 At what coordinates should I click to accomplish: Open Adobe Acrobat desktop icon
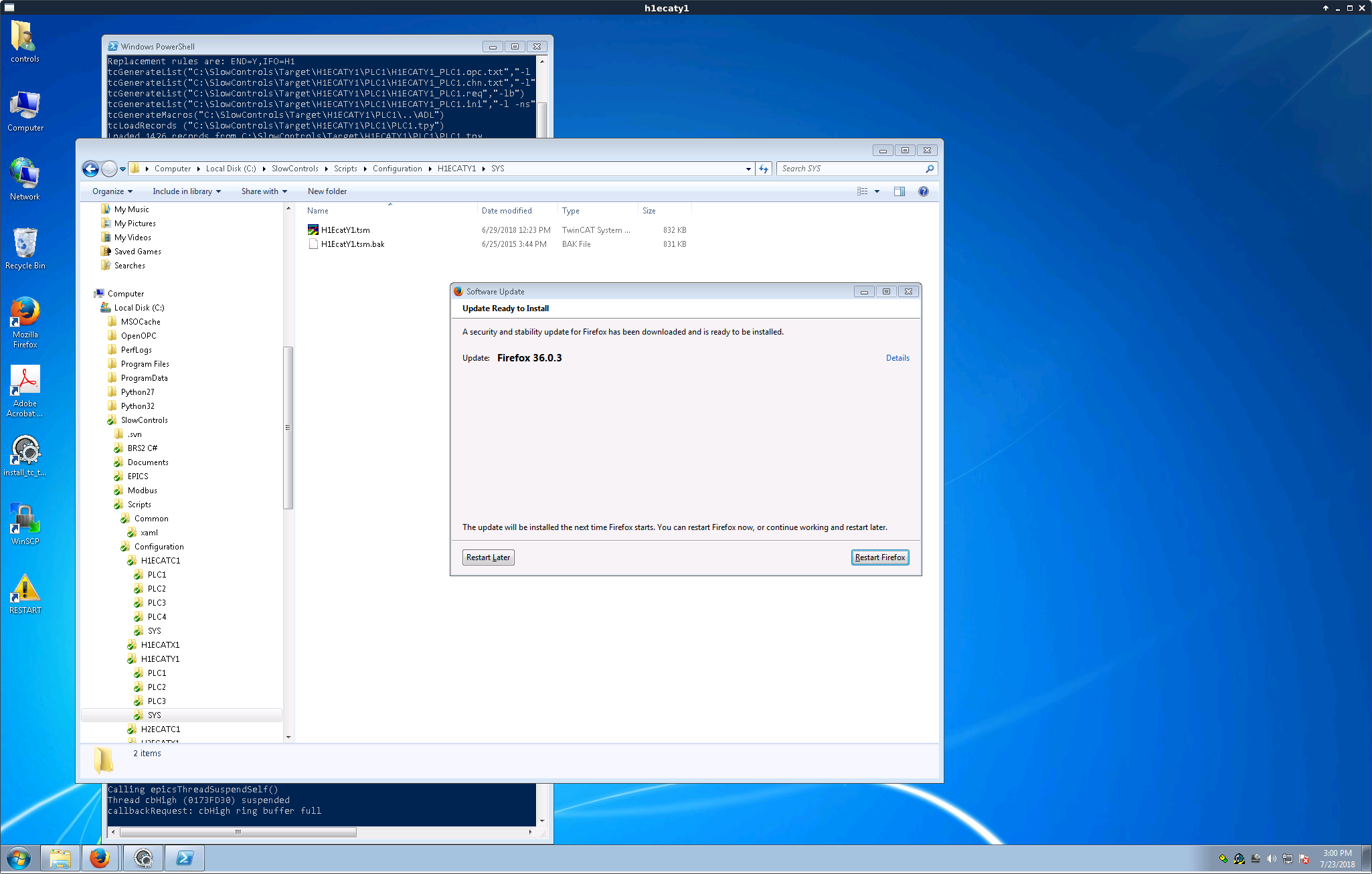tap(25, 391)
